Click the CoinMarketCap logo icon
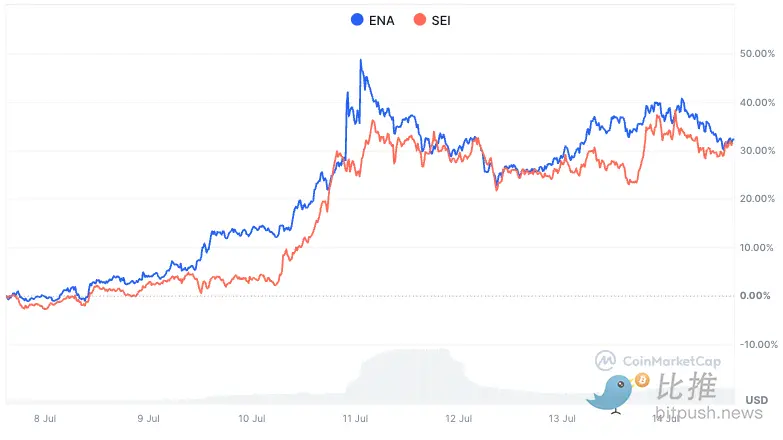Screen dimensions: 783x440 tap(605, 360)
